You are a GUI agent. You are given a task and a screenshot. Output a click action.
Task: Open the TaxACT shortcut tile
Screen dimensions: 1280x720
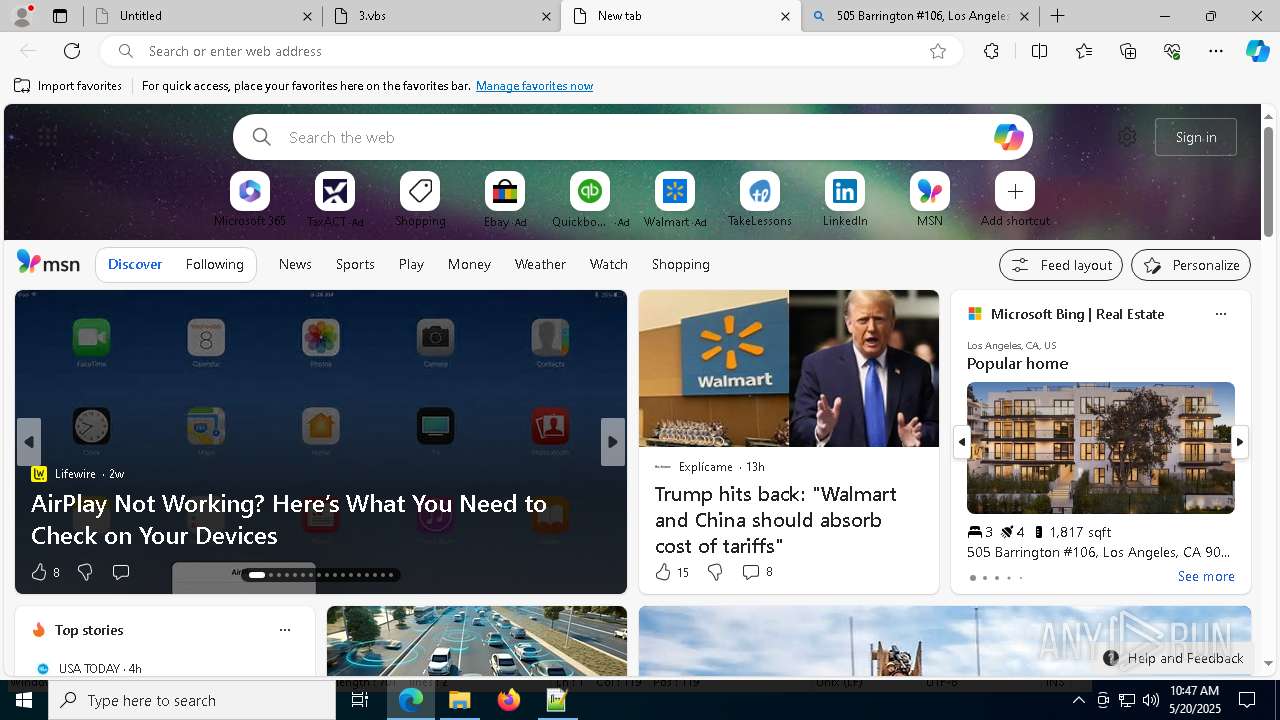coord(335,191)
